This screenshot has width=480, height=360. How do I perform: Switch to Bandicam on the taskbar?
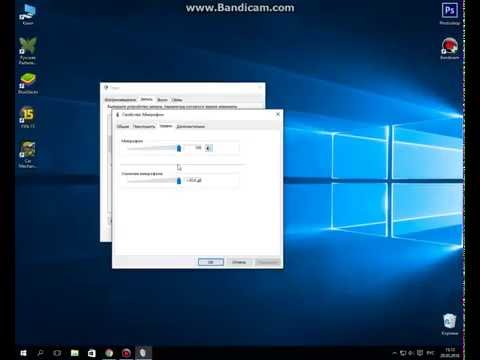126,353
